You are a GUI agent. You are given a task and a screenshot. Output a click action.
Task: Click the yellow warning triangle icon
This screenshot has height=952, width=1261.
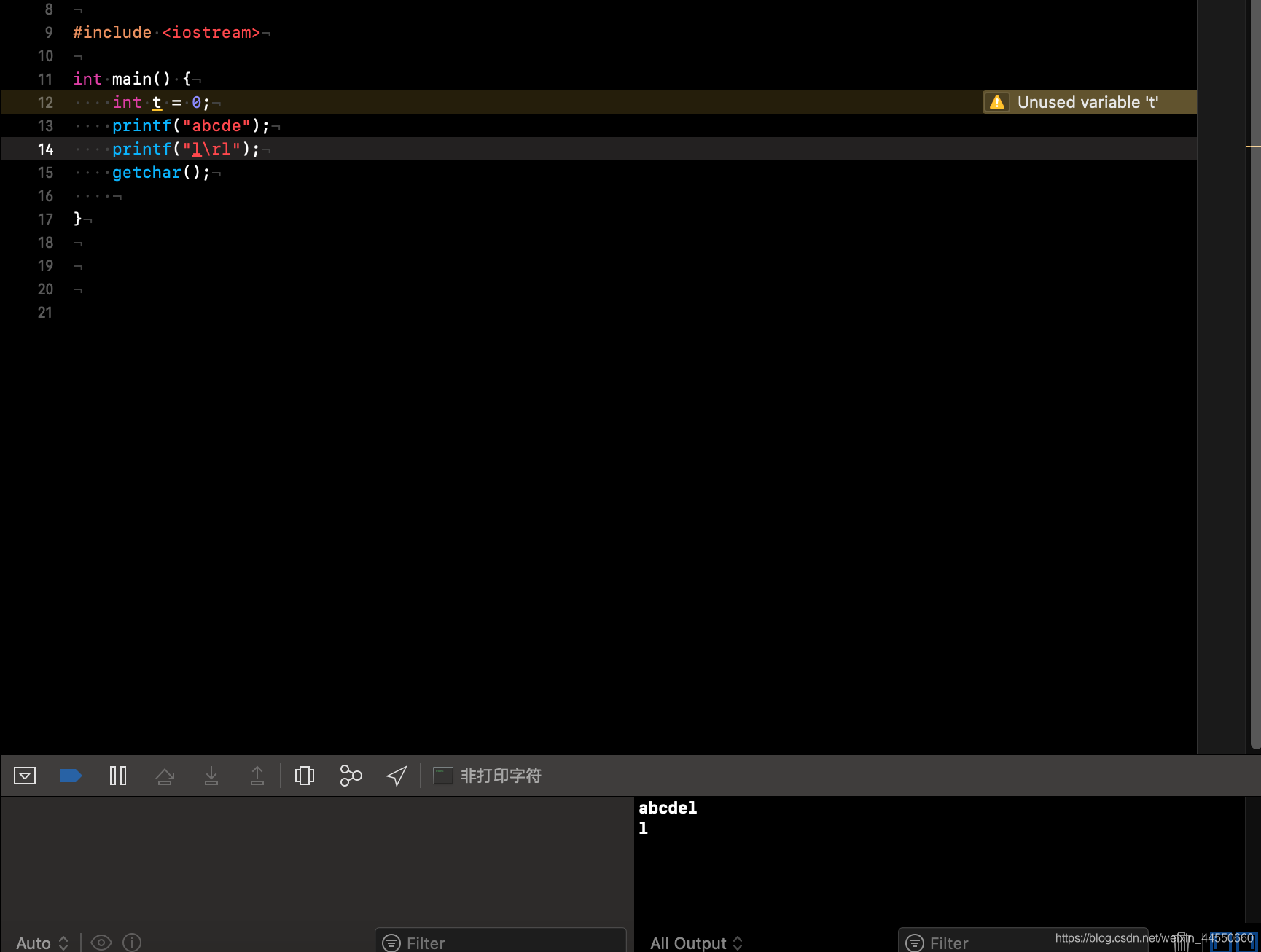[x=997, y=102]
